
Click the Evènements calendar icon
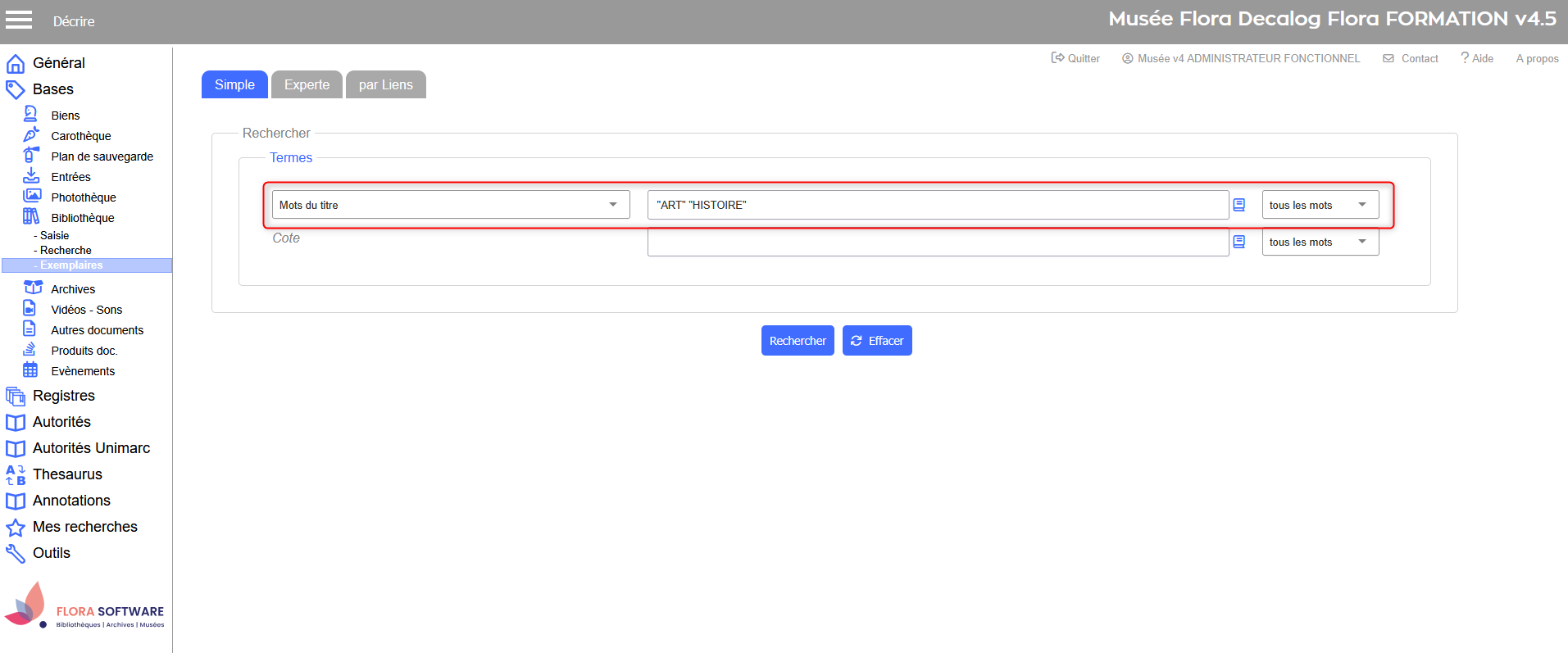(30, 370)
